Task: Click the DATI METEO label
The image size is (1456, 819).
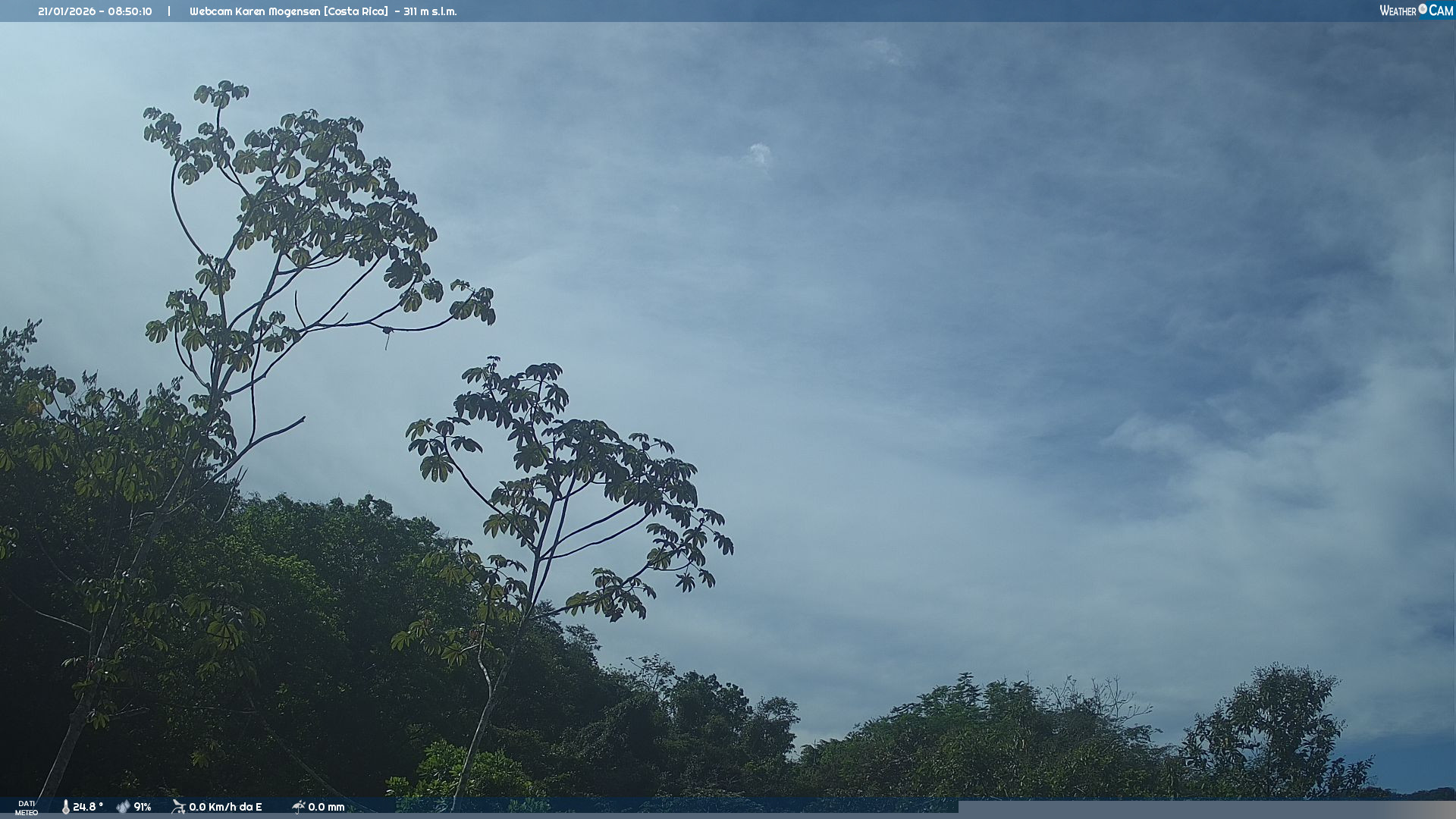Action: coord(27,808)
